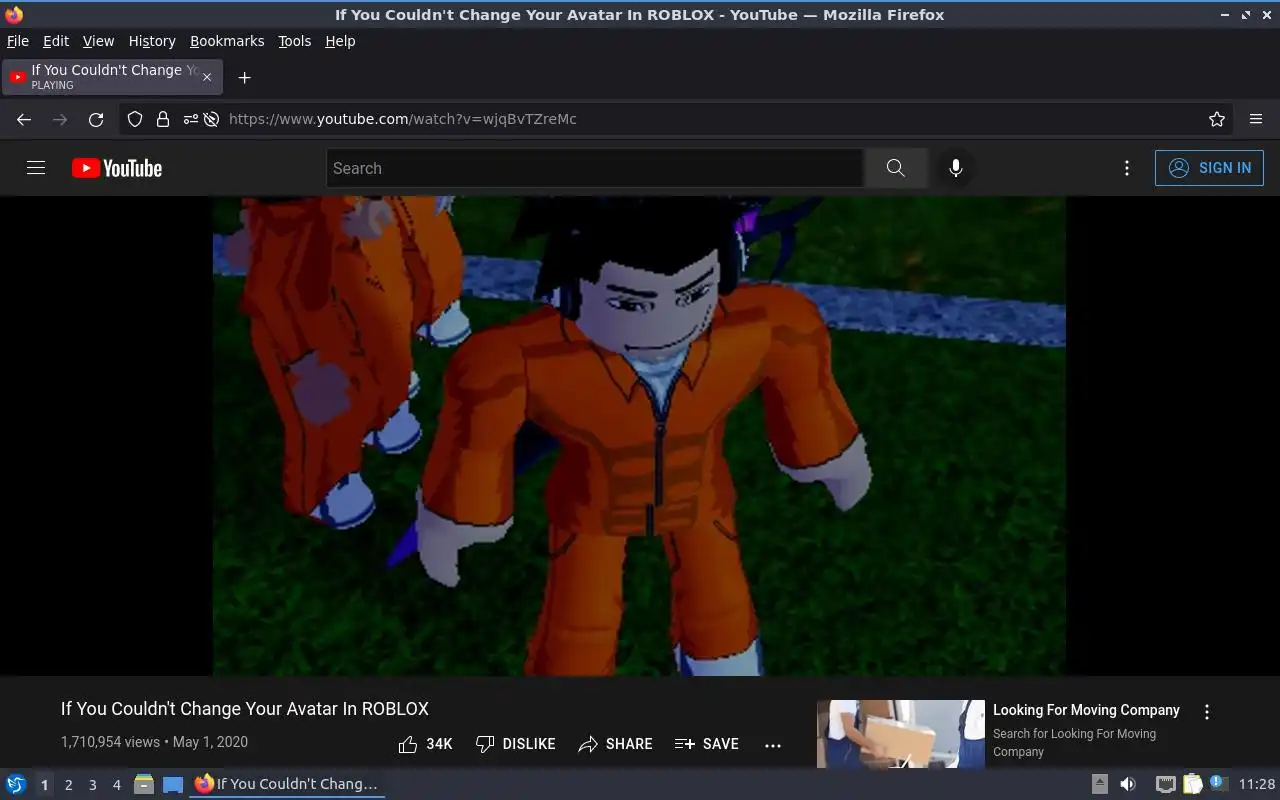The height and width of the screenshot is (800, 1280).
Task: Open the file manager taskbar icon
Action: point(144,784)
